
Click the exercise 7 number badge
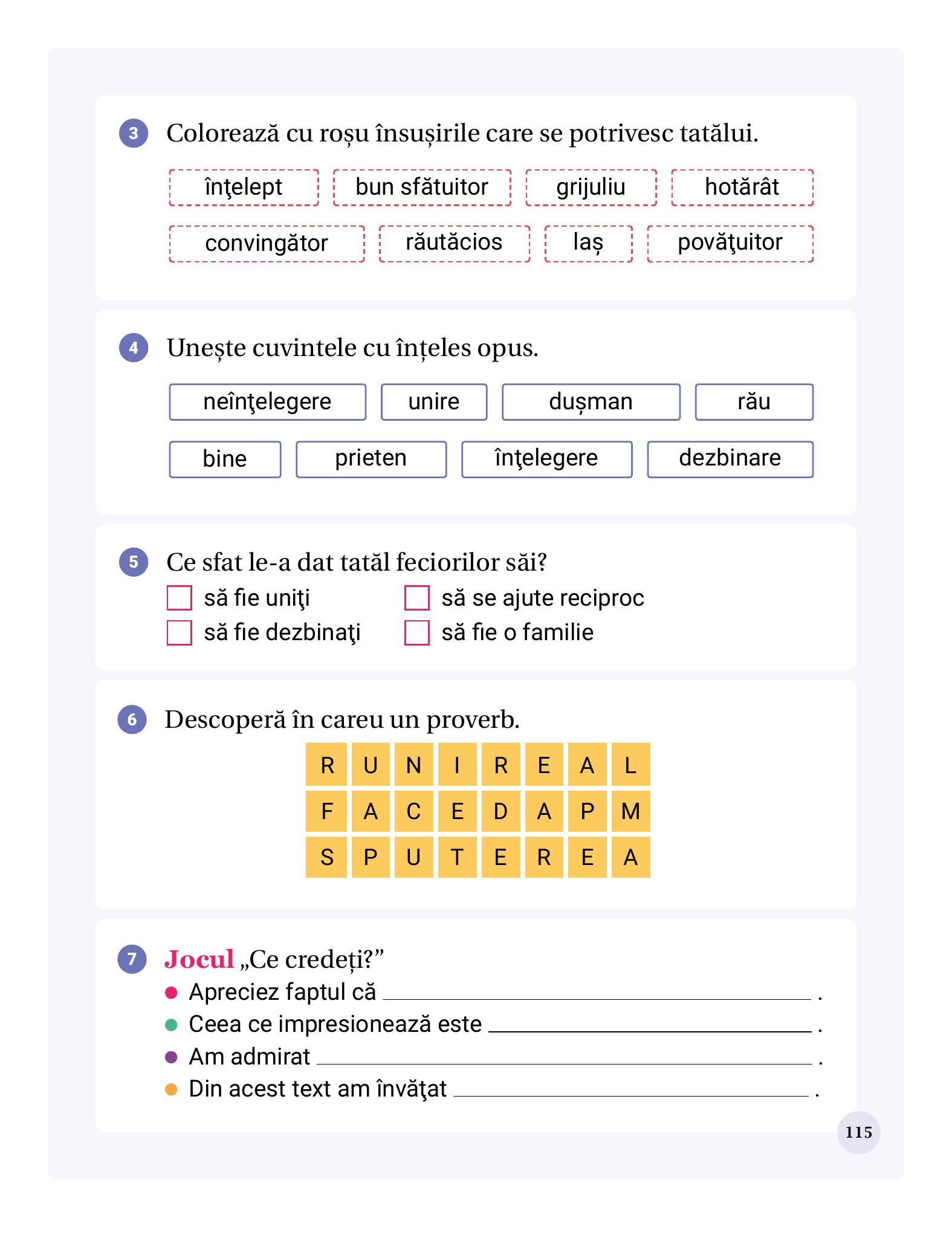[132, 959]
